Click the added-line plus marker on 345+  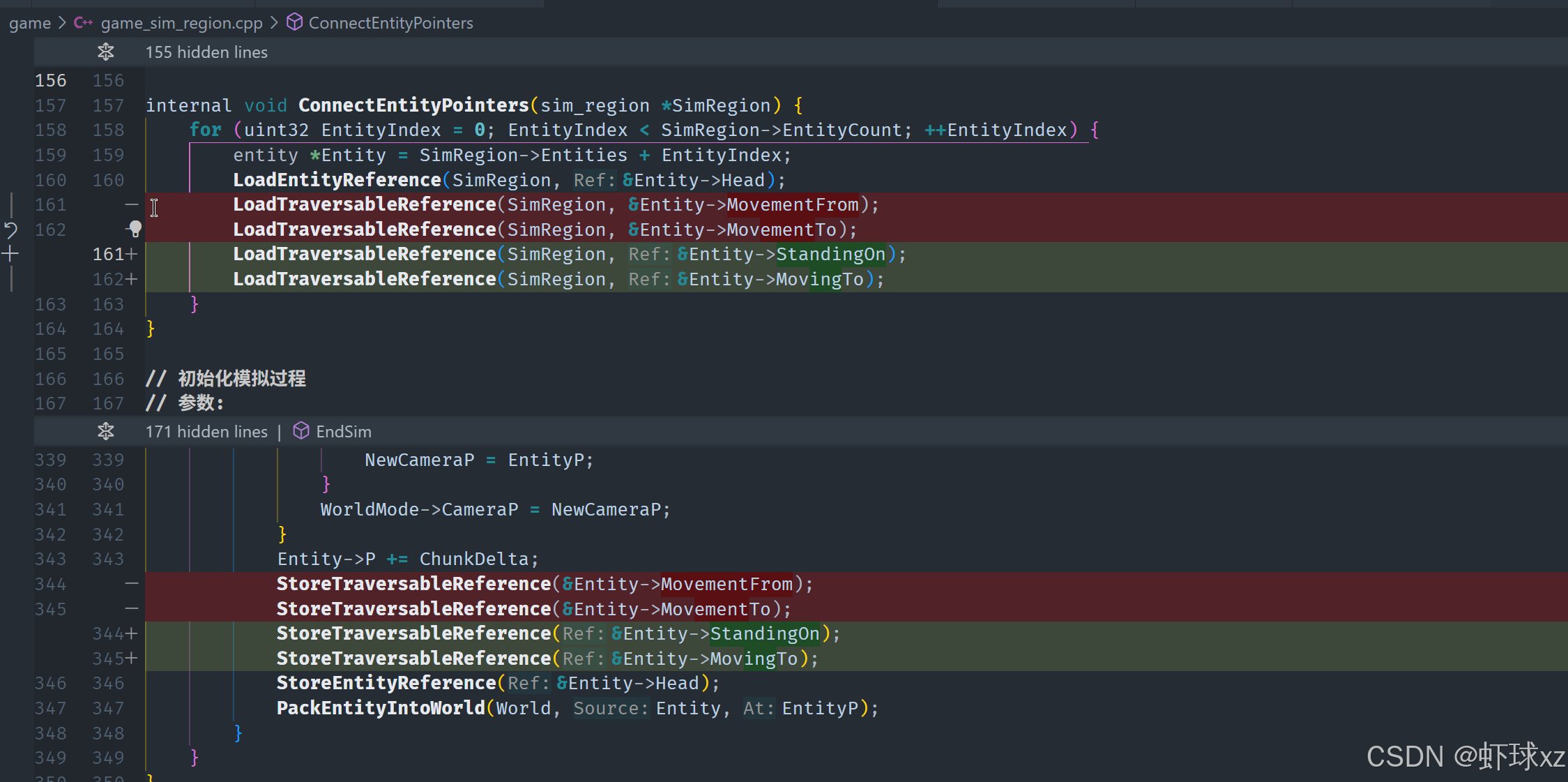[x=132, y=658]
